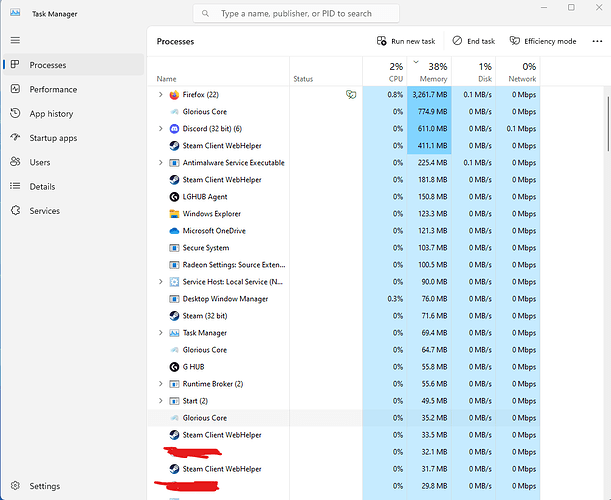Click the vertical scrollbar of process list
This screenshot has width=611, height=500.
click(x=607, y=124)
